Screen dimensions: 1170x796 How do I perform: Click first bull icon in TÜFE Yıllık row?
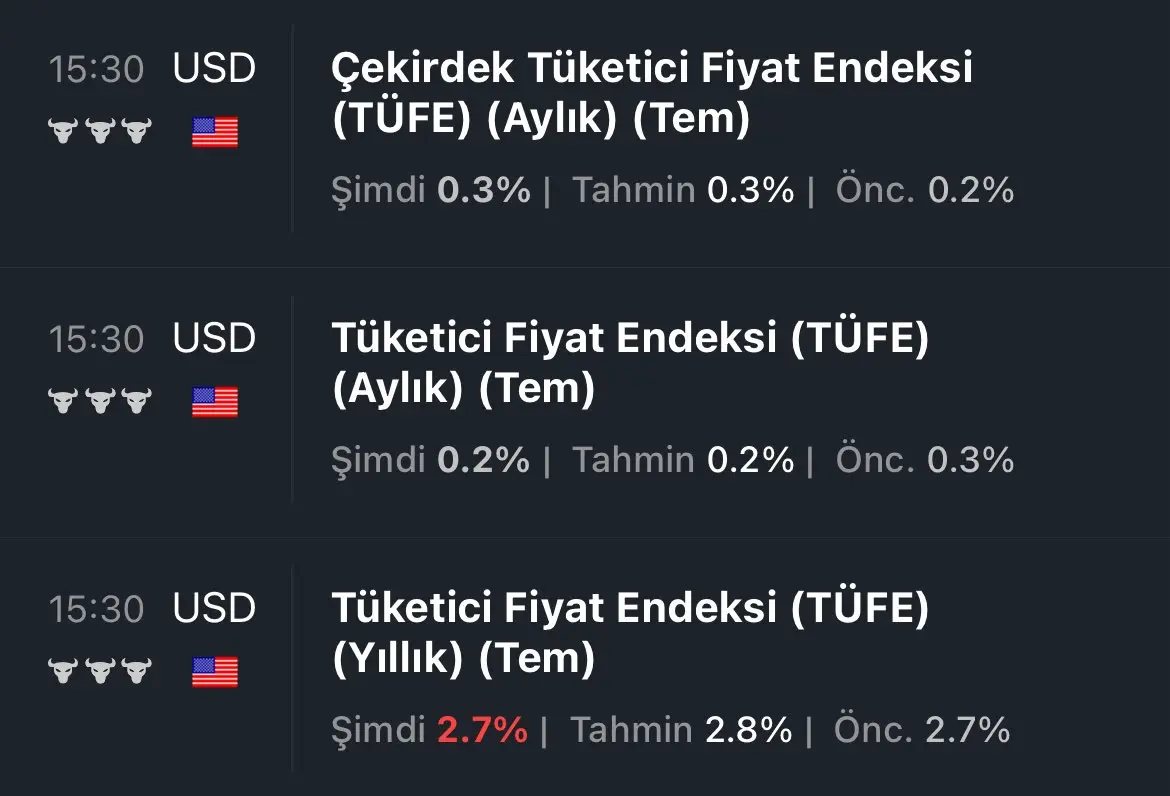click(63, 671)
